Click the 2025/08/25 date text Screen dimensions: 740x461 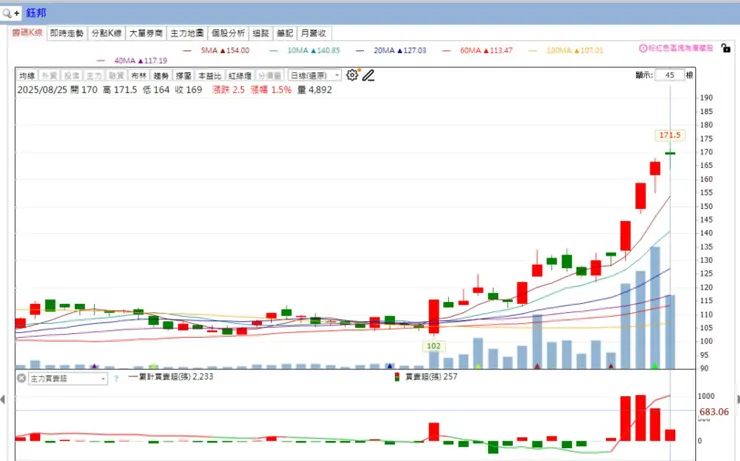coord(42,90)
